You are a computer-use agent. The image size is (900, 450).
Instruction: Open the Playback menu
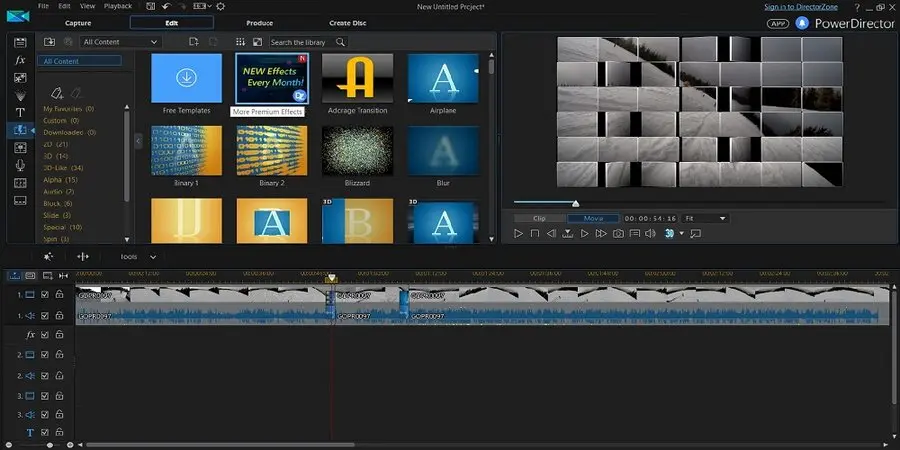(x=117, y=6)
